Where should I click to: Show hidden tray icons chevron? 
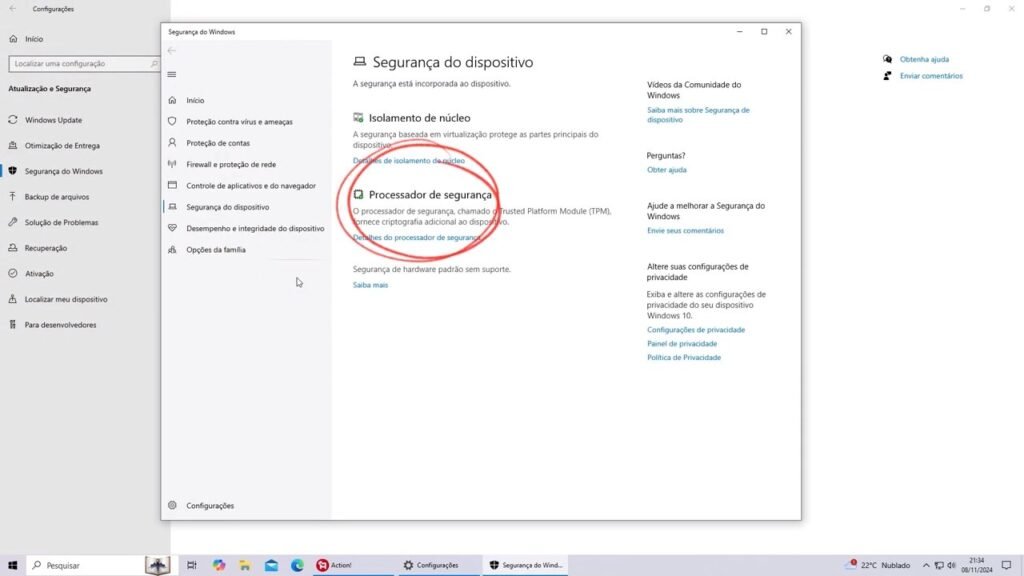(x=926, y=566)
